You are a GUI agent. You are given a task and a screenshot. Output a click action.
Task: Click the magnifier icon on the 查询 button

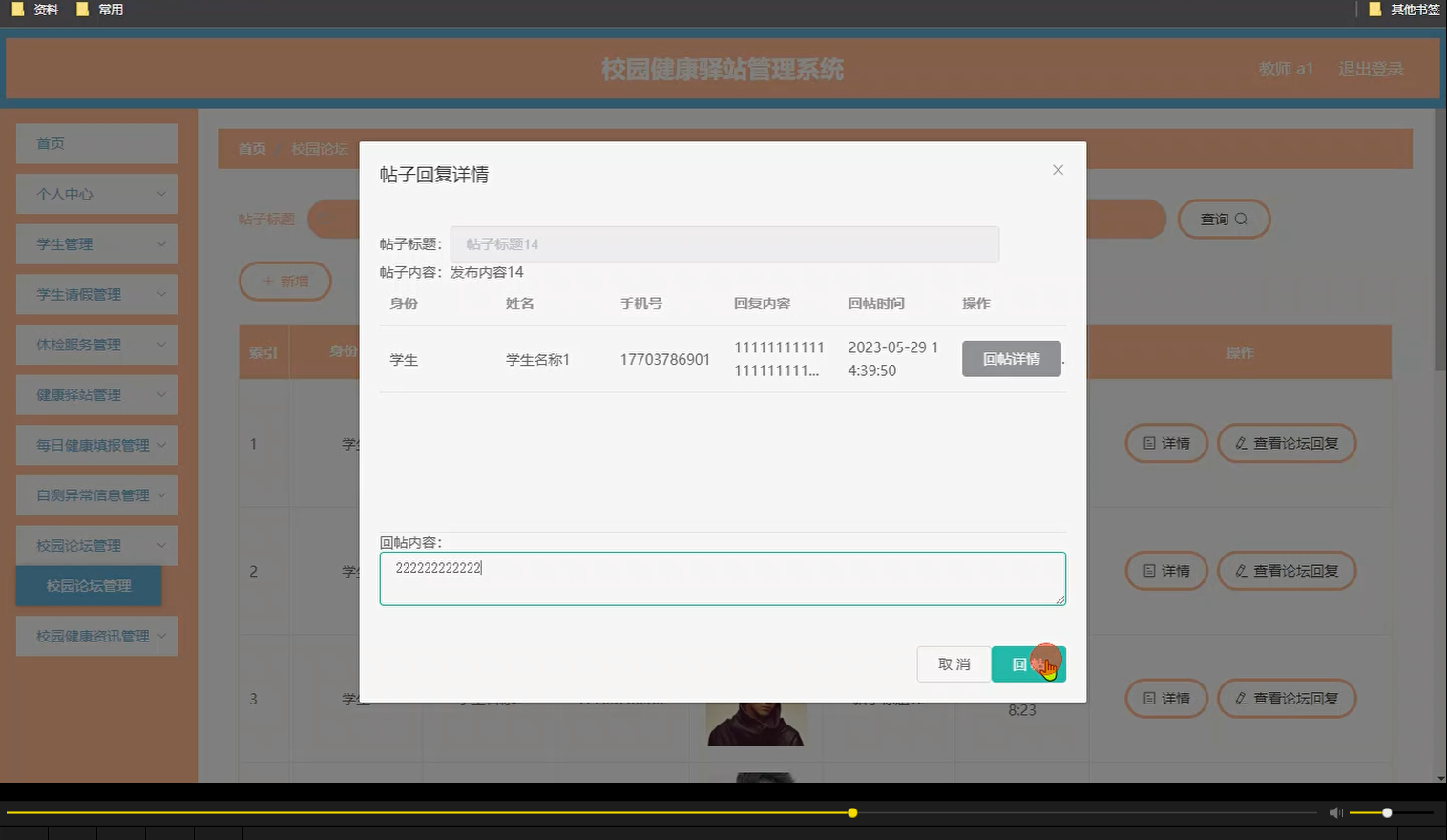tap(1240, 219)
